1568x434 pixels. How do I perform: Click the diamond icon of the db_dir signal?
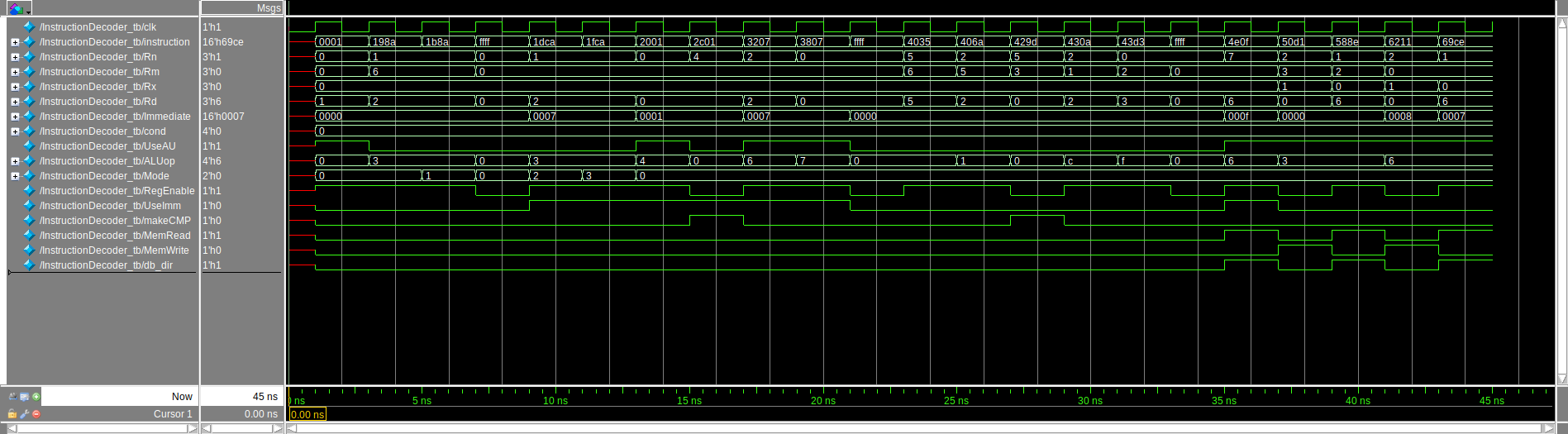(29, 265)
